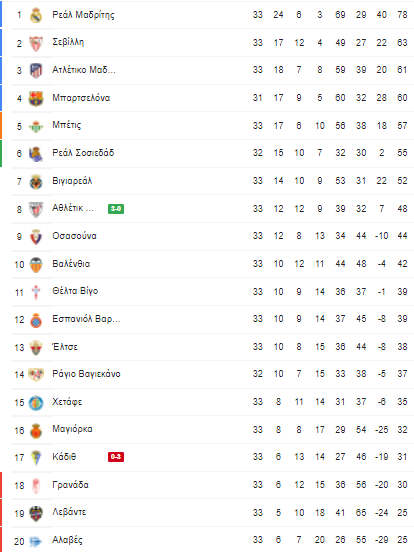Open the Θέλτα Βίγο team link
The height and width of the screenshot is (552, 414).
[75, 291]
